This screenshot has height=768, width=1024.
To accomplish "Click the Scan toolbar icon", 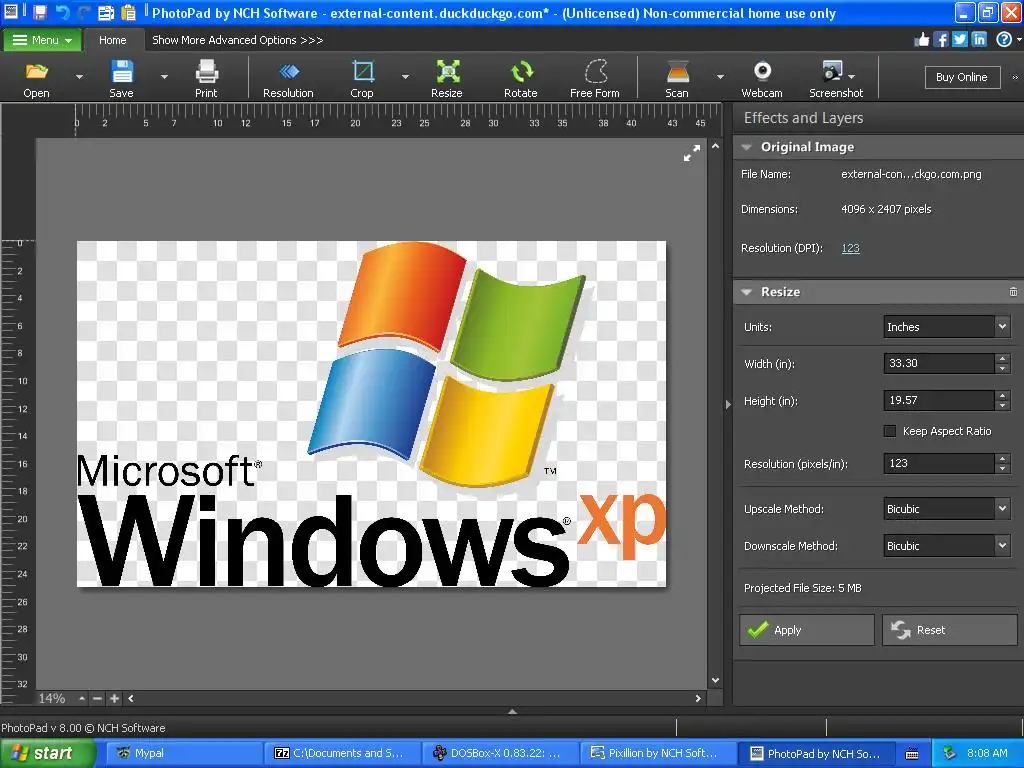I will coord(677,78).
